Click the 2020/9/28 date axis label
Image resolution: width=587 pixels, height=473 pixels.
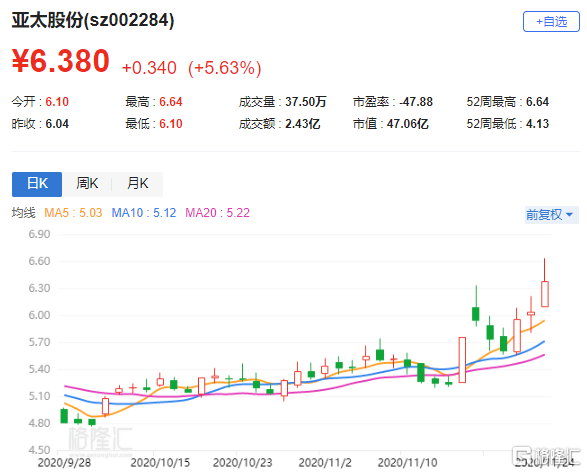(x=64, y=463)
